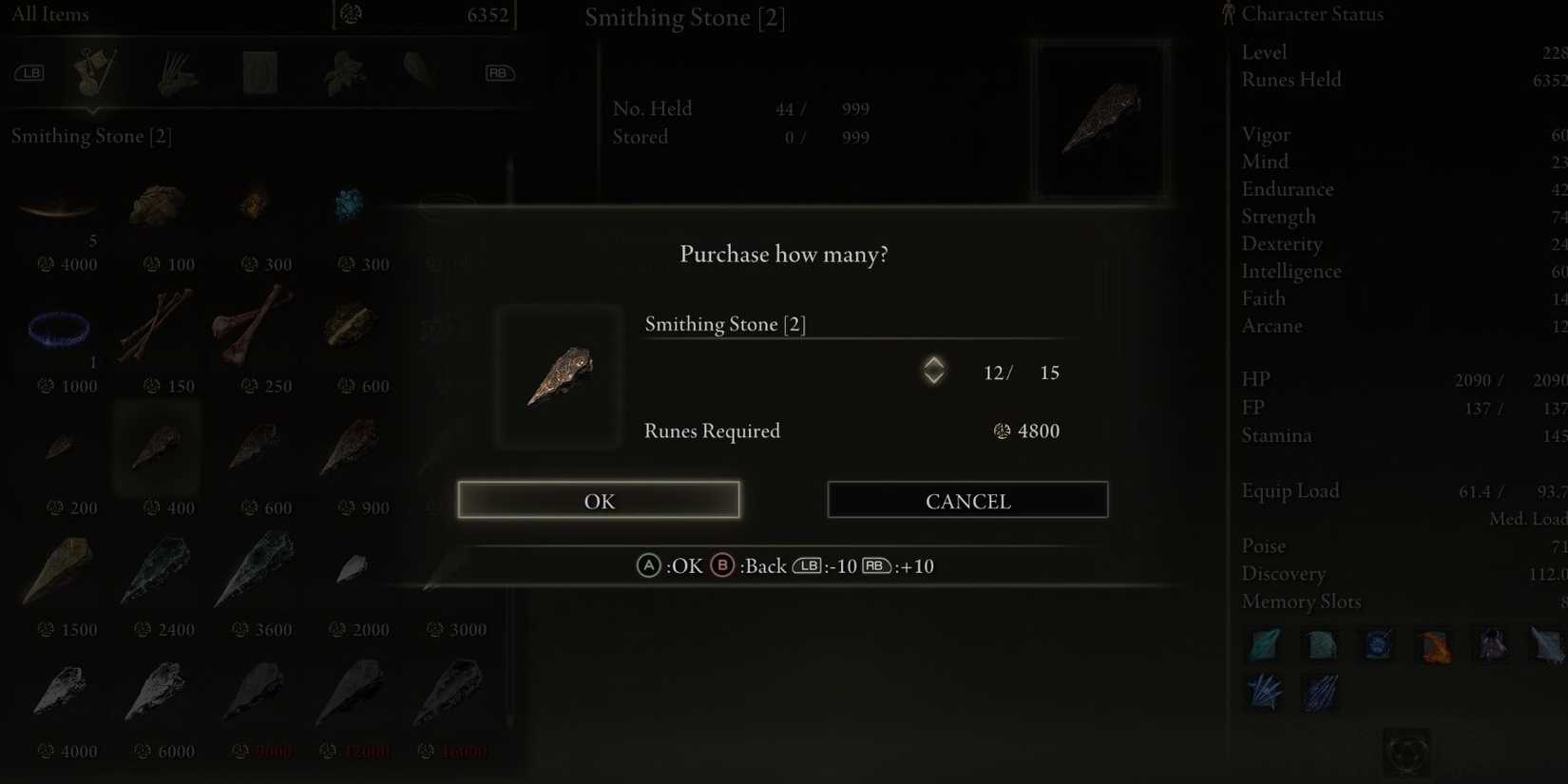Choose the smithing stone priced at 900

pyautogui.click(x=351, y=448)
